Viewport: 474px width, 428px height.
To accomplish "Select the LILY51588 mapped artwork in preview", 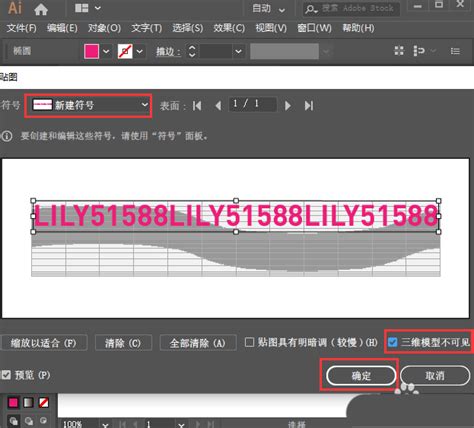I will click(236, 216).
